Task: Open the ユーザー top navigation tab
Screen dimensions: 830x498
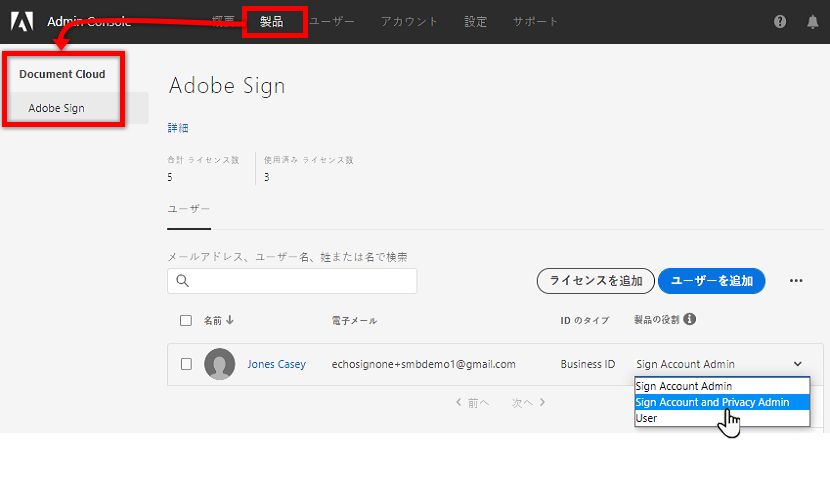Action: [x=332, y=22]
